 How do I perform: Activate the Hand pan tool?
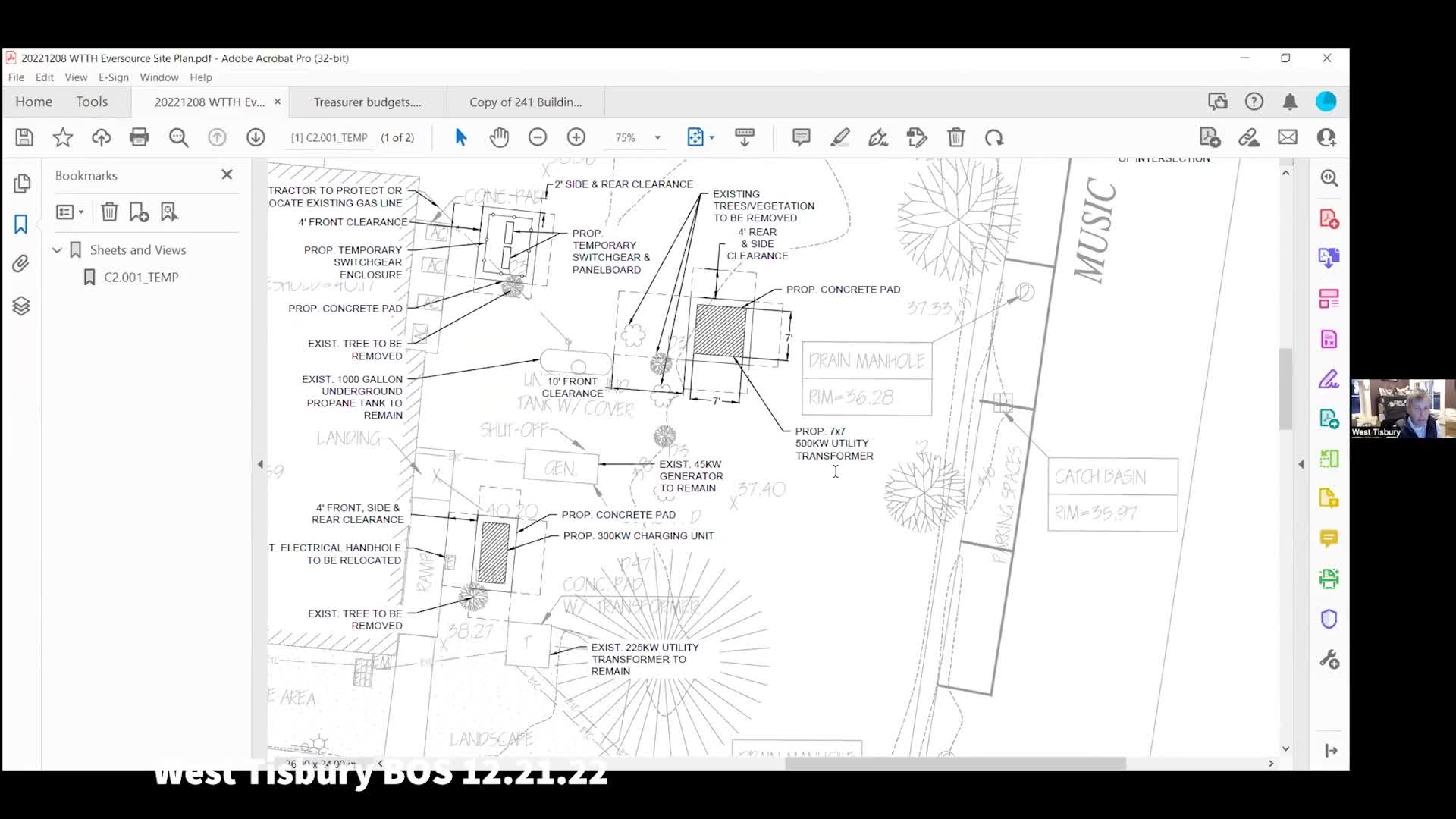[499, 137]
